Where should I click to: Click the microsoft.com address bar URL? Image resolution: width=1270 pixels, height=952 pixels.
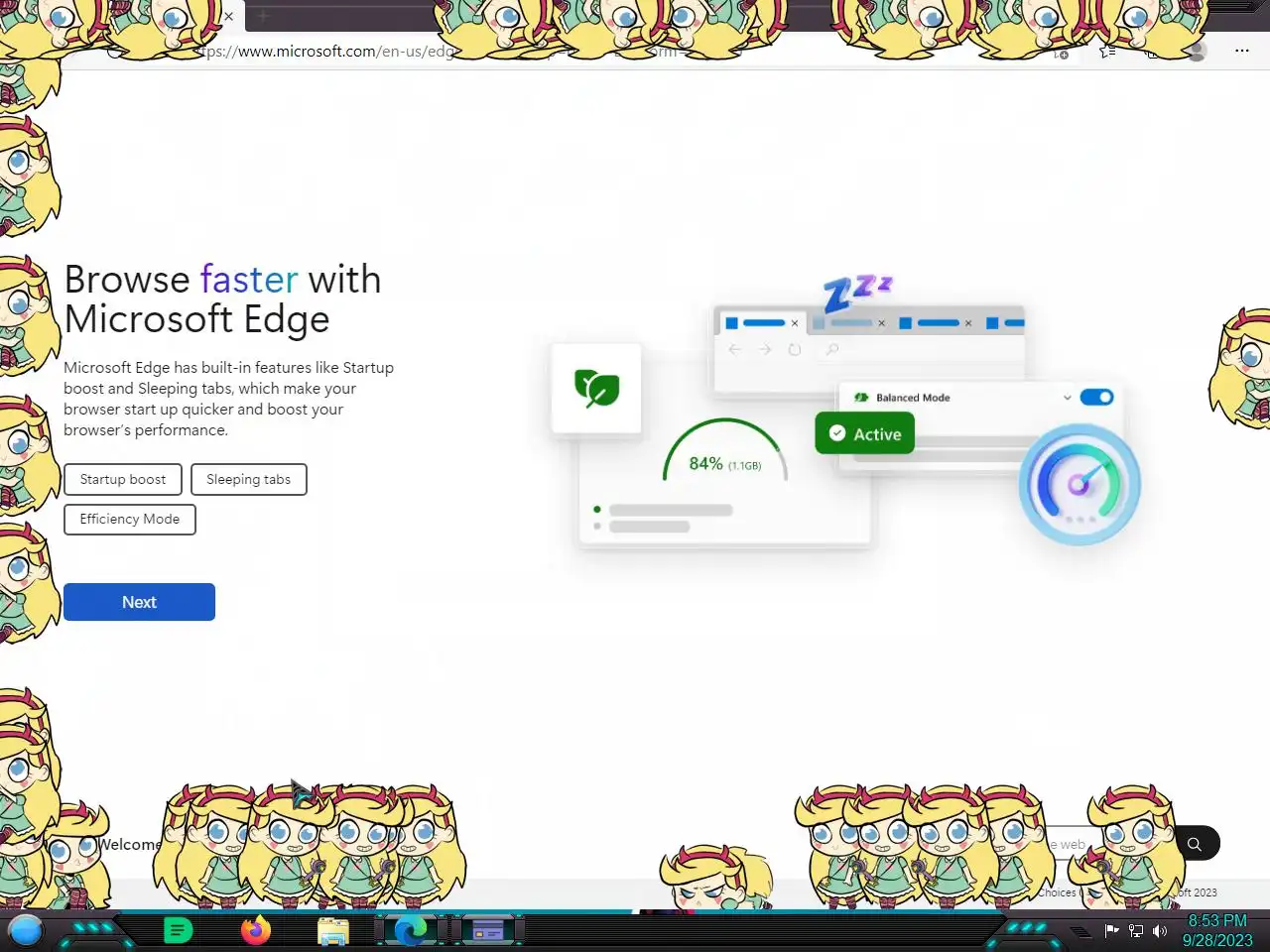point(327,51)
